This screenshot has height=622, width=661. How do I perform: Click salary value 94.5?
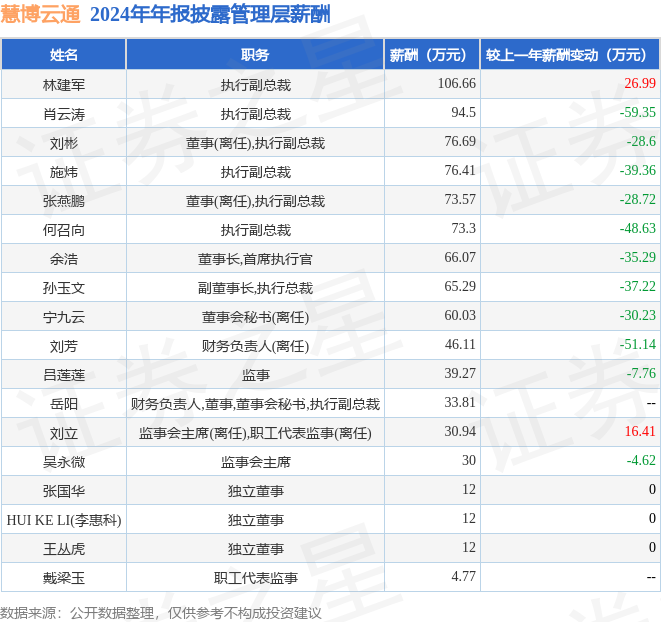pos(463,112)
